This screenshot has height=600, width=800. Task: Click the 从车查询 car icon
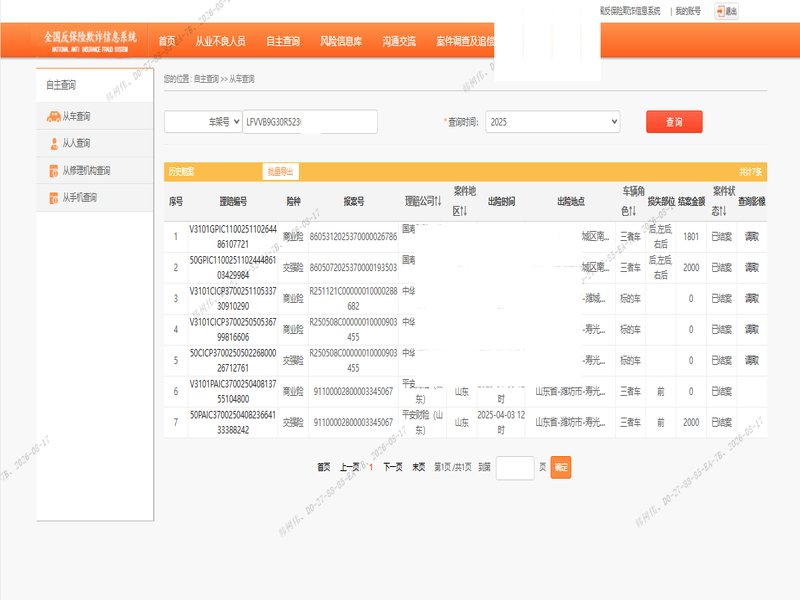point(54,117)
